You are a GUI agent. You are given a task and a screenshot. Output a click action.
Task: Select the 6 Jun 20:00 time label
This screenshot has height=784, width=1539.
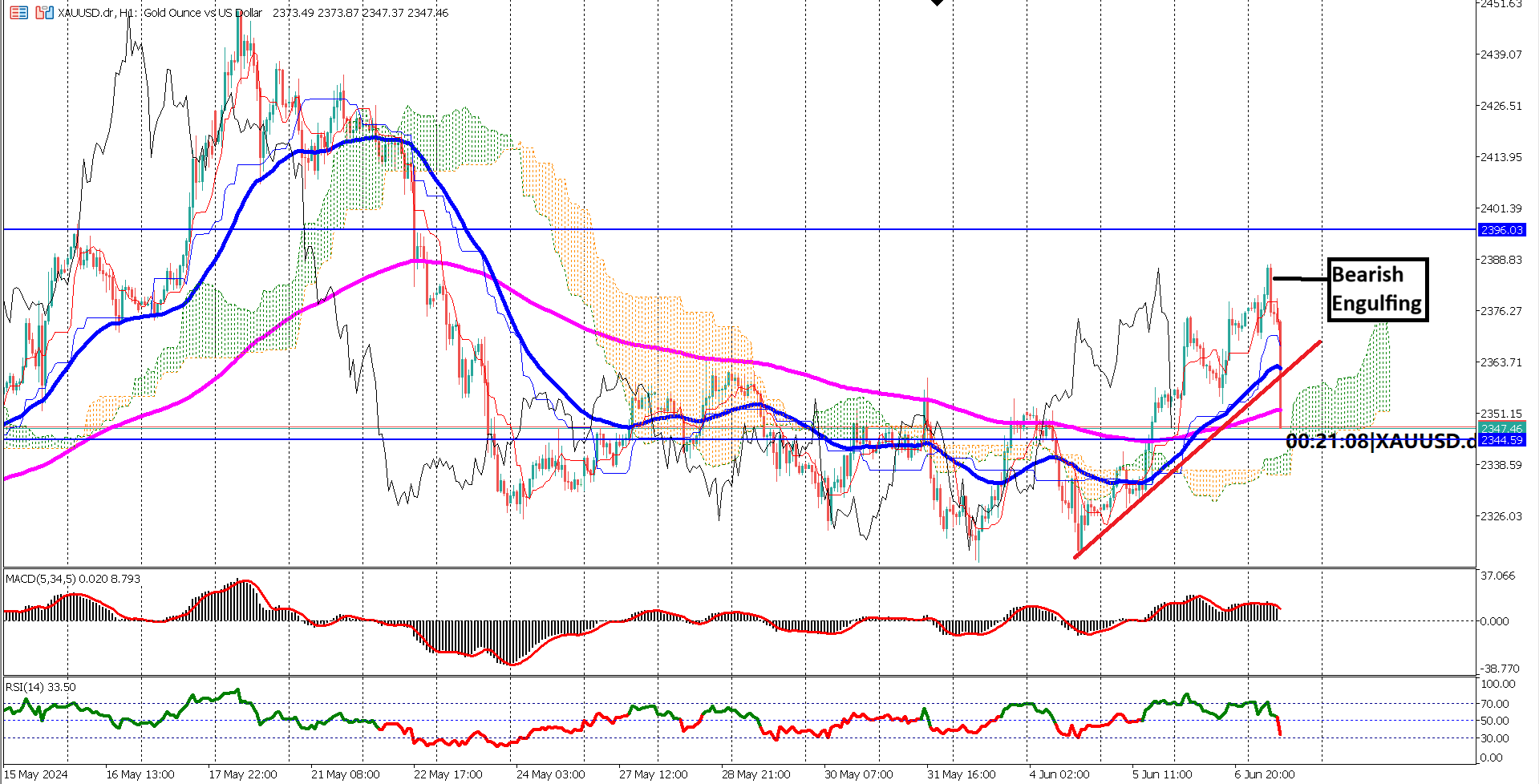[1267, 774]
